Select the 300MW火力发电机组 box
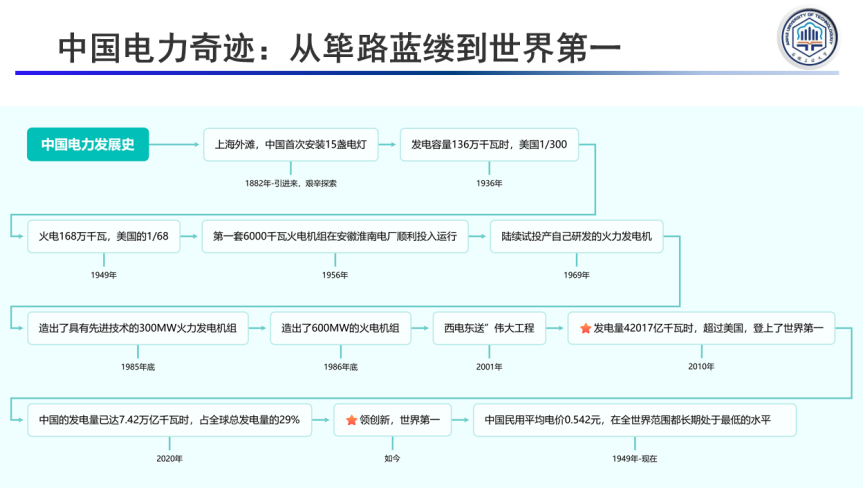863x488 pixels. point(137,328)
